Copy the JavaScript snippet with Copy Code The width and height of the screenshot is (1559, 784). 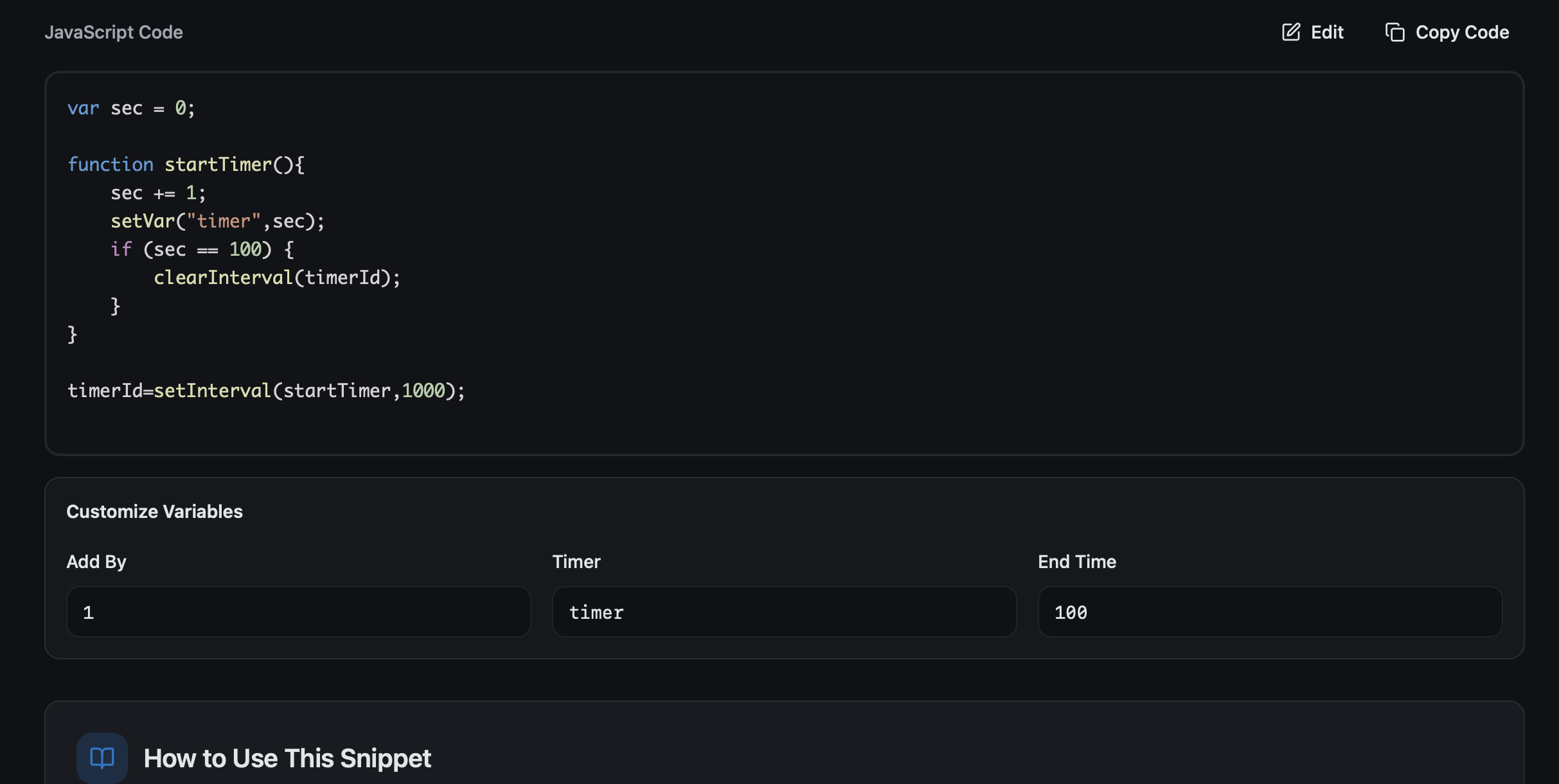coord(1447,31)
